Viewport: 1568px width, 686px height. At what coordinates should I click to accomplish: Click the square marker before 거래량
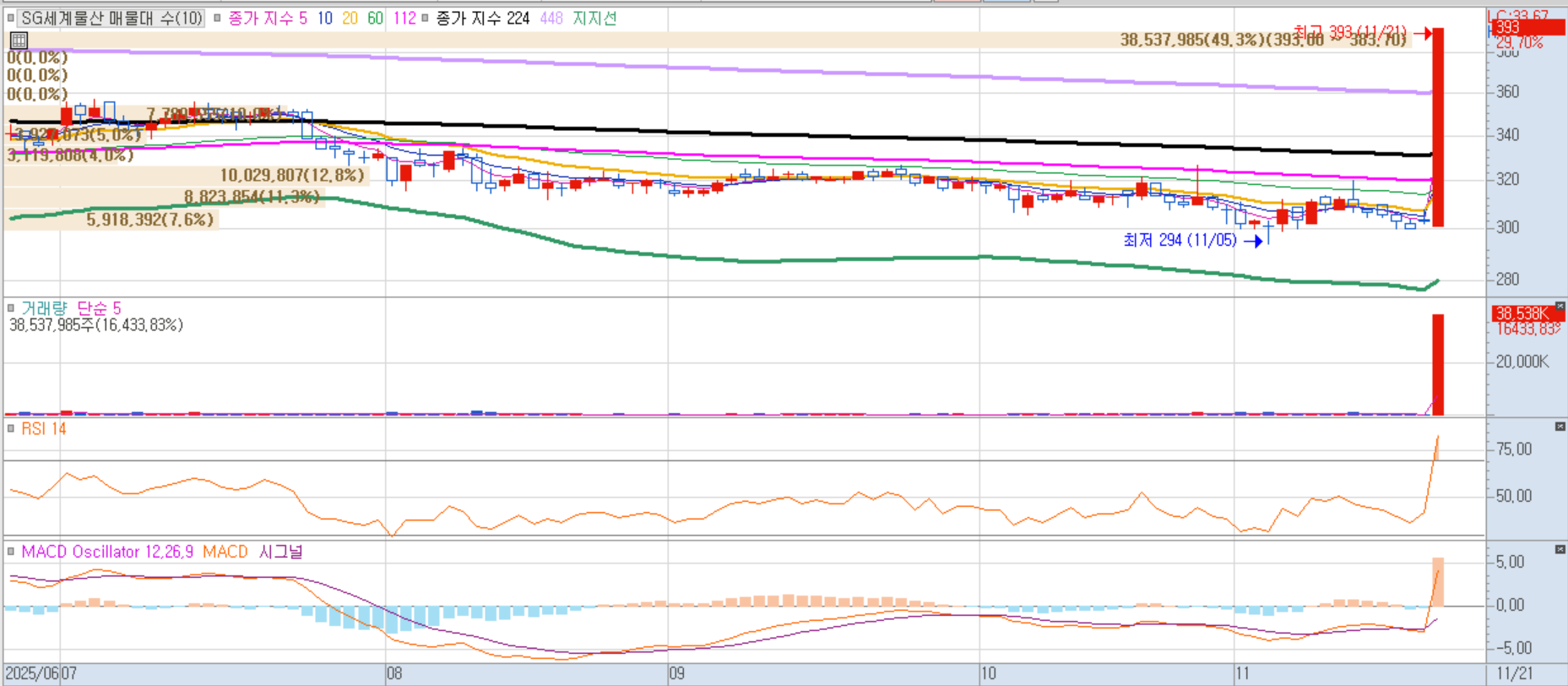[x=11, y=308]
